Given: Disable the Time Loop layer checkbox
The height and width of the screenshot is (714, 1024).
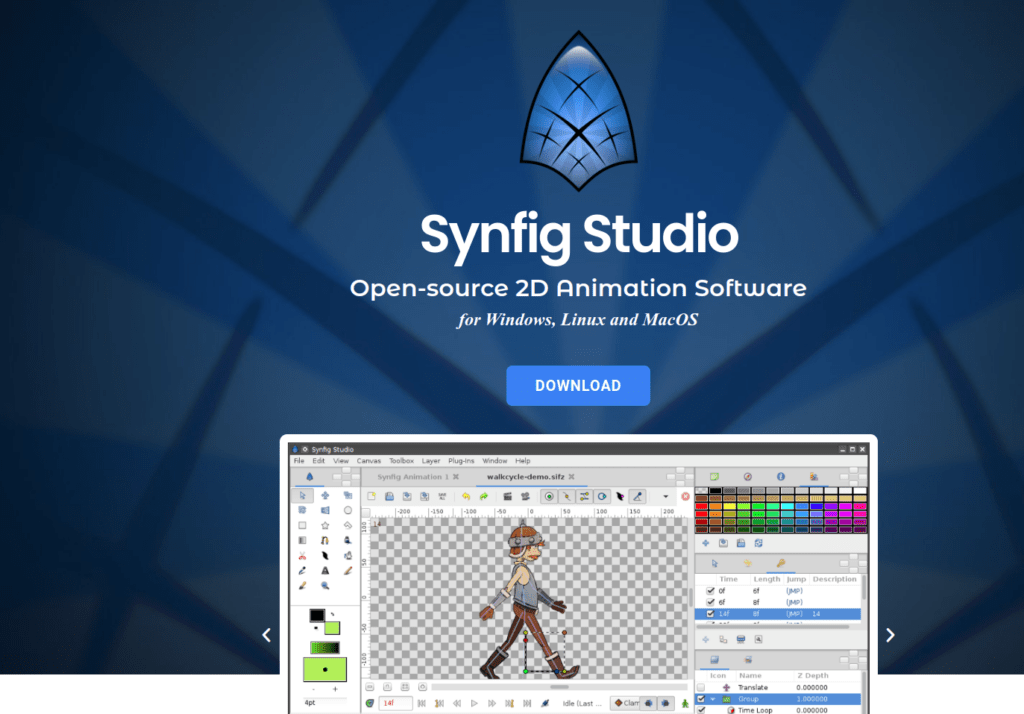Looking at the screenshot, I should click(701, 710).
